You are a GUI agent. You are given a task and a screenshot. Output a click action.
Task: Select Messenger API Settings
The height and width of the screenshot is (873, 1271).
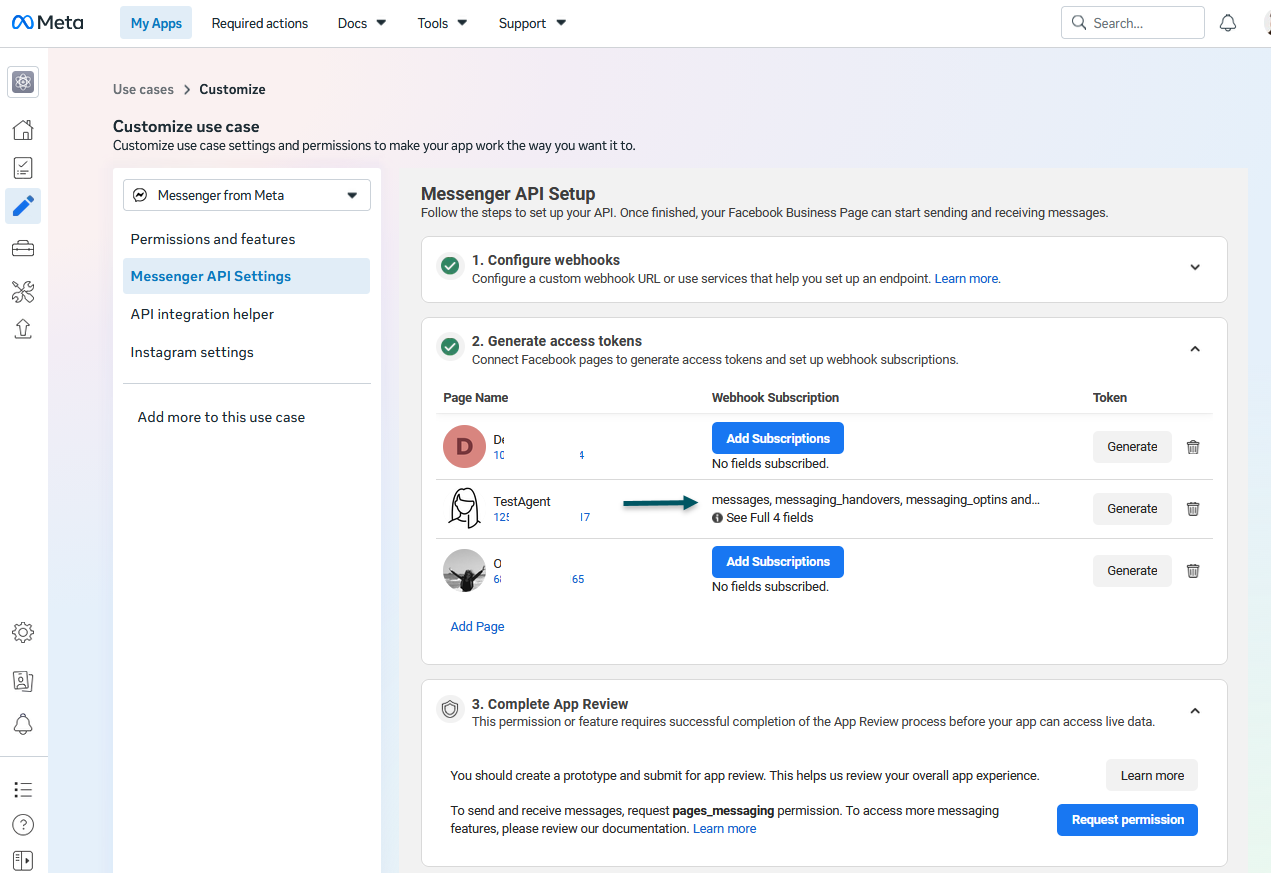click(x=246, y=276)
